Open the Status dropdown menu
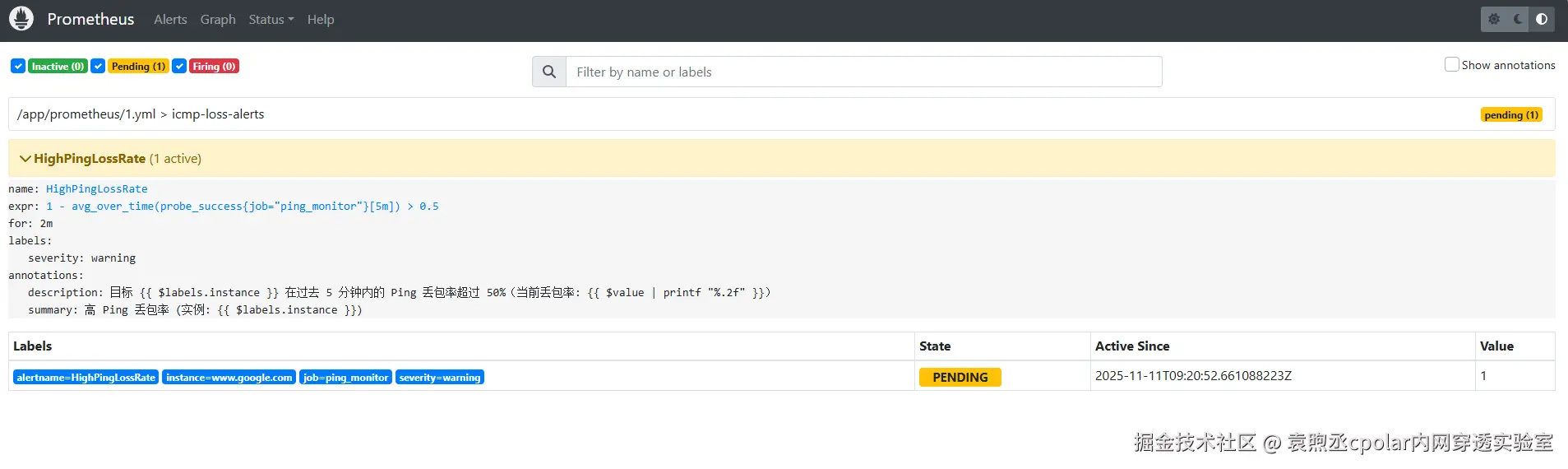The width and height of the screenshot is (1568, 469). click(271, 19)
